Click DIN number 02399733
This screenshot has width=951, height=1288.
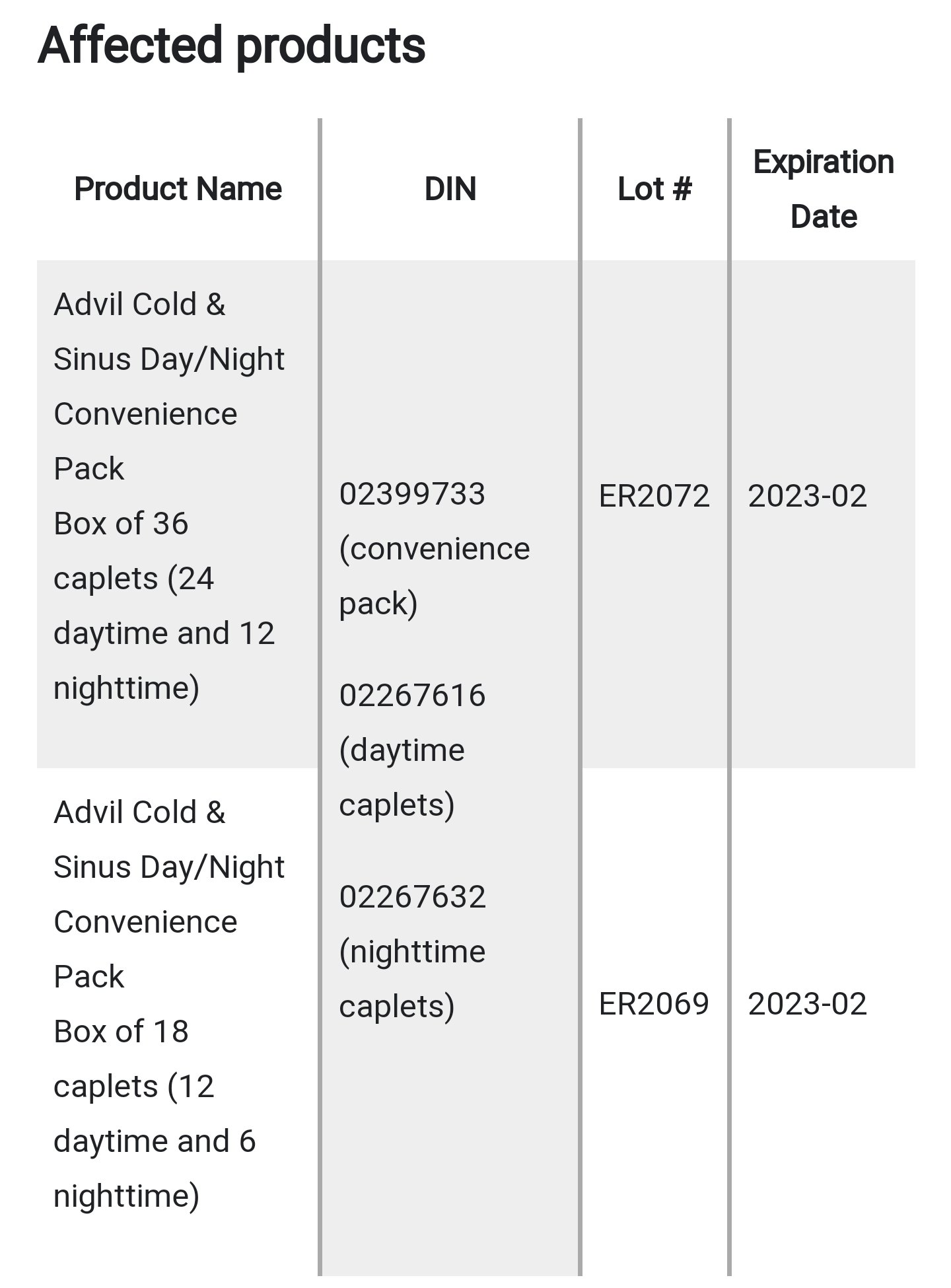coord(412,494)
